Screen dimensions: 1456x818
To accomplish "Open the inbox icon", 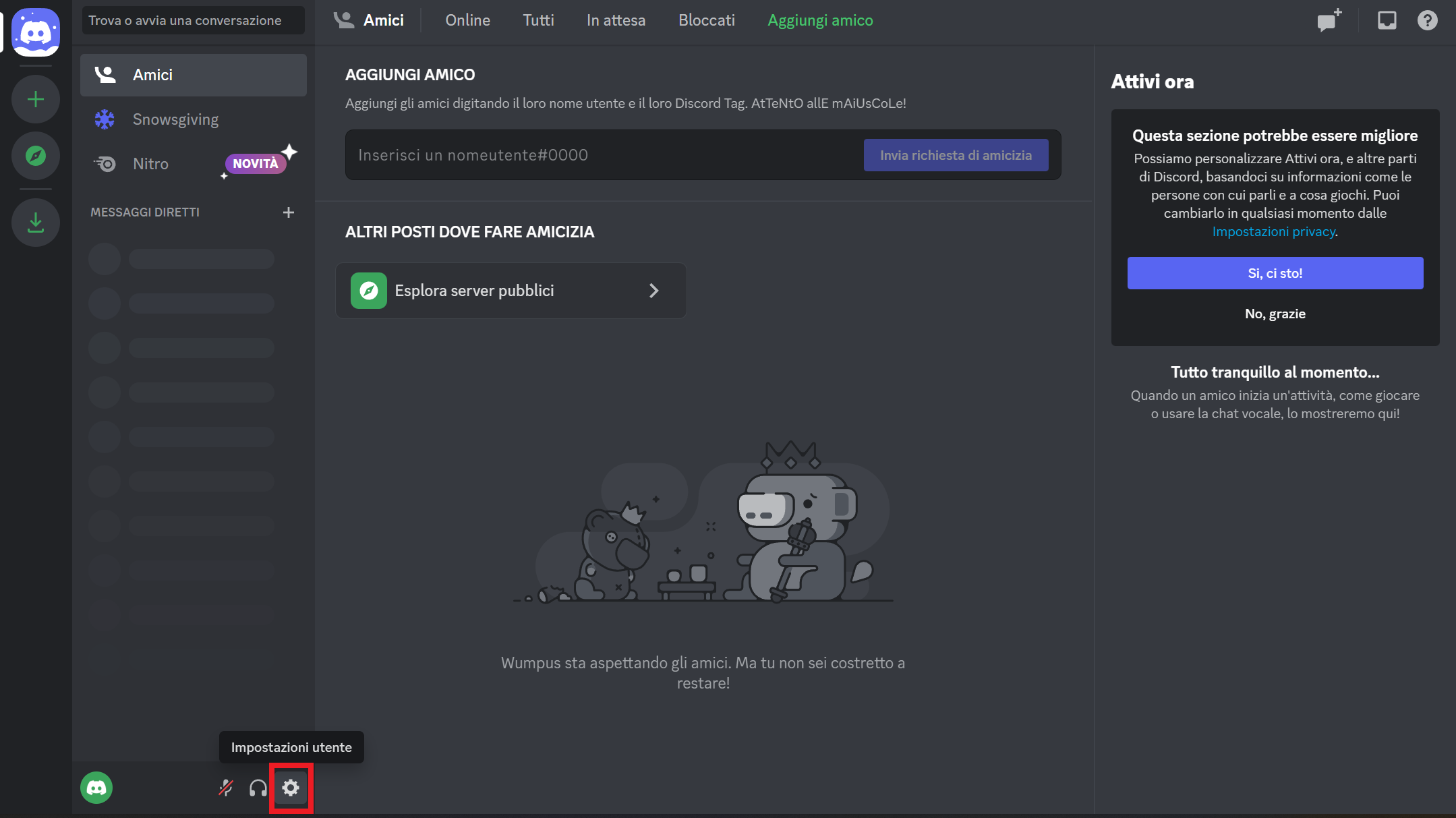I will 1387,20.
